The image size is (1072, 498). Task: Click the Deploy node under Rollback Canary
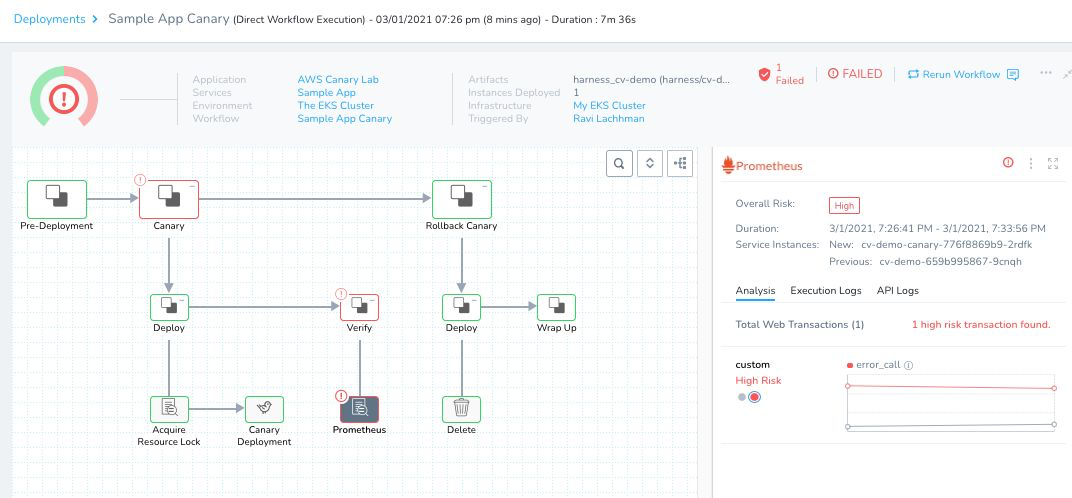point(461,307)
